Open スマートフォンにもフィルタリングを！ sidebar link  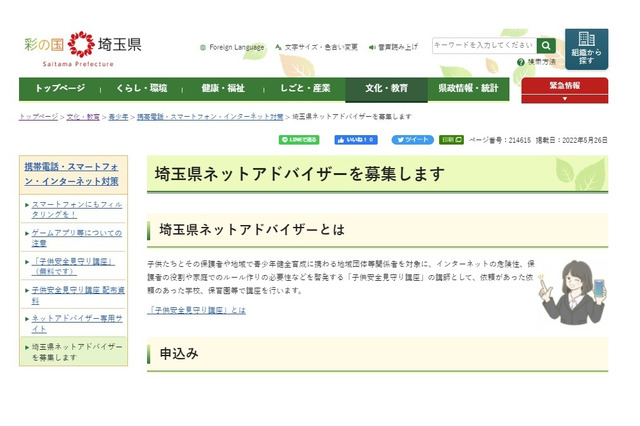tap(77, 209)
